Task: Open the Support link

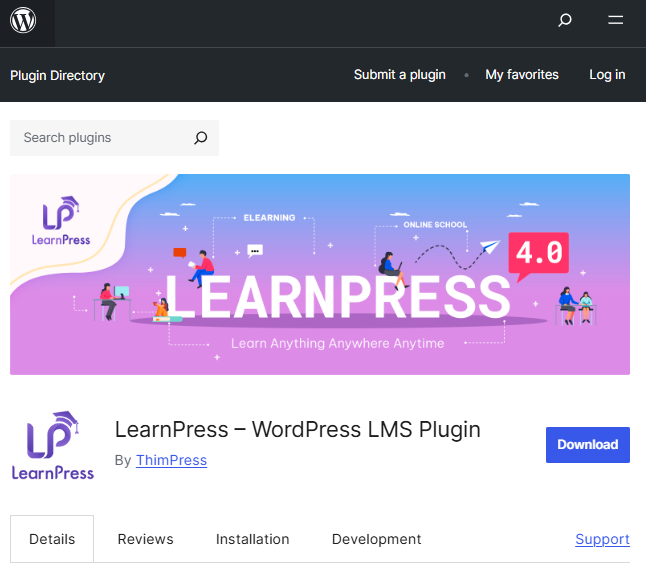Action: click(x=602, y=539)
